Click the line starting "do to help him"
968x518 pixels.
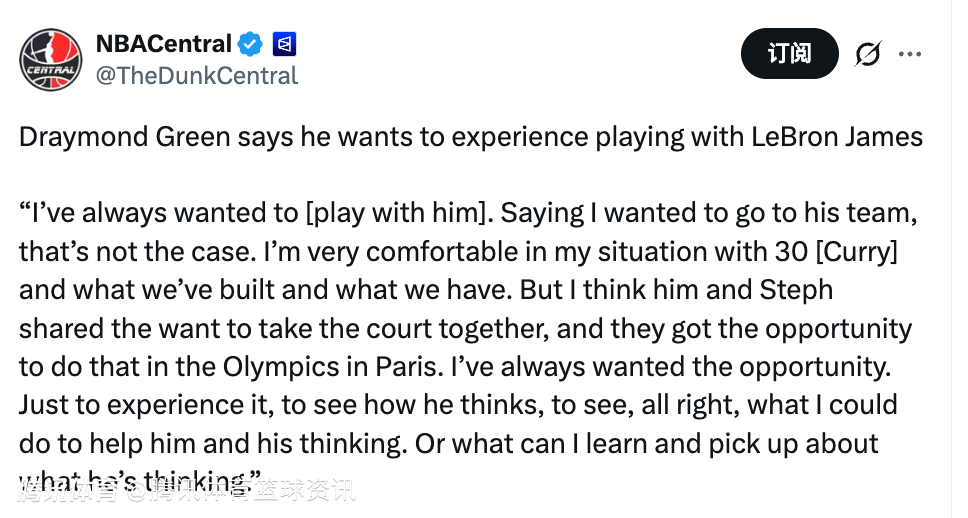(448, 443)
